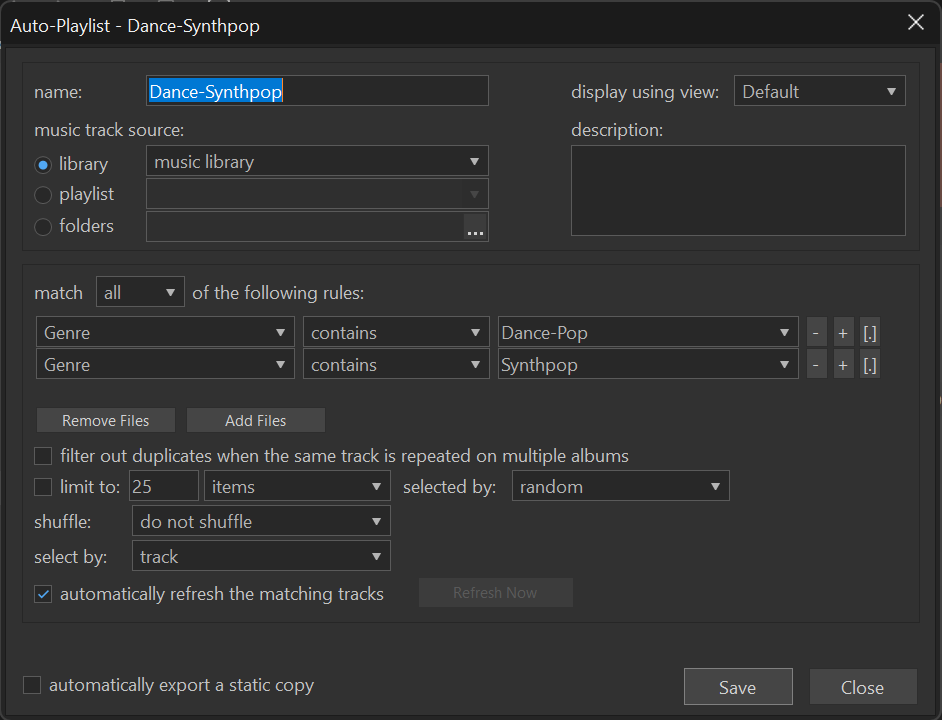Remove the Dance-Pop rule with minus button
Screen dimensions: 942x720
[x=816, y=333]
